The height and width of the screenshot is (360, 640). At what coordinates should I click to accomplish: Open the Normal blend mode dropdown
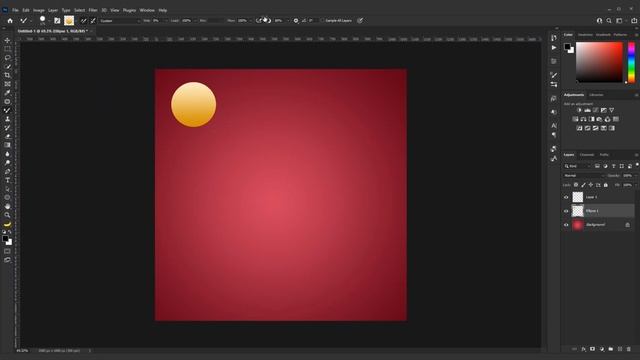coord(583,176)
